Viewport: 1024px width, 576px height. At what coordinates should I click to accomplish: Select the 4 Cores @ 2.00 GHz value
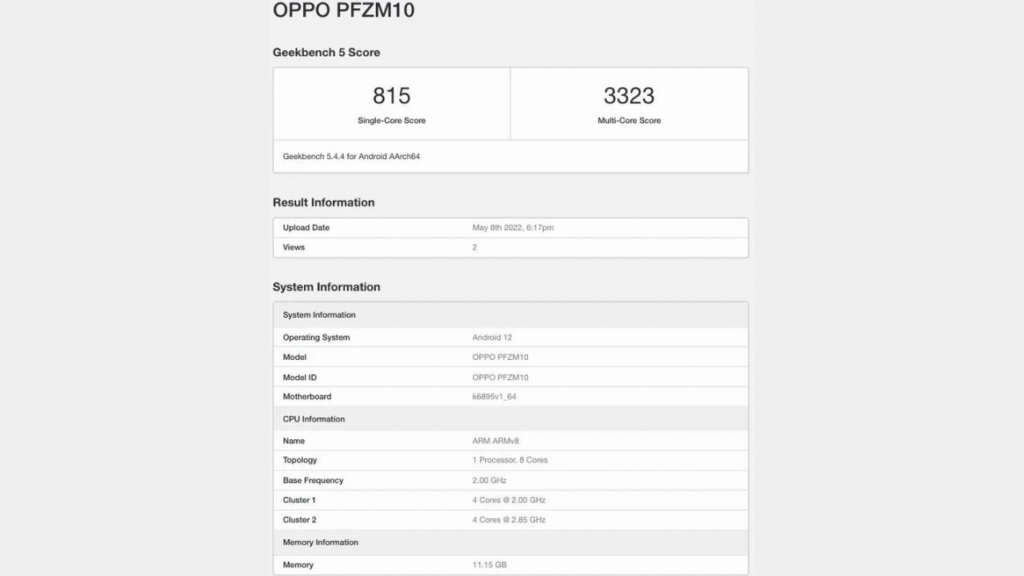(509, 500)
